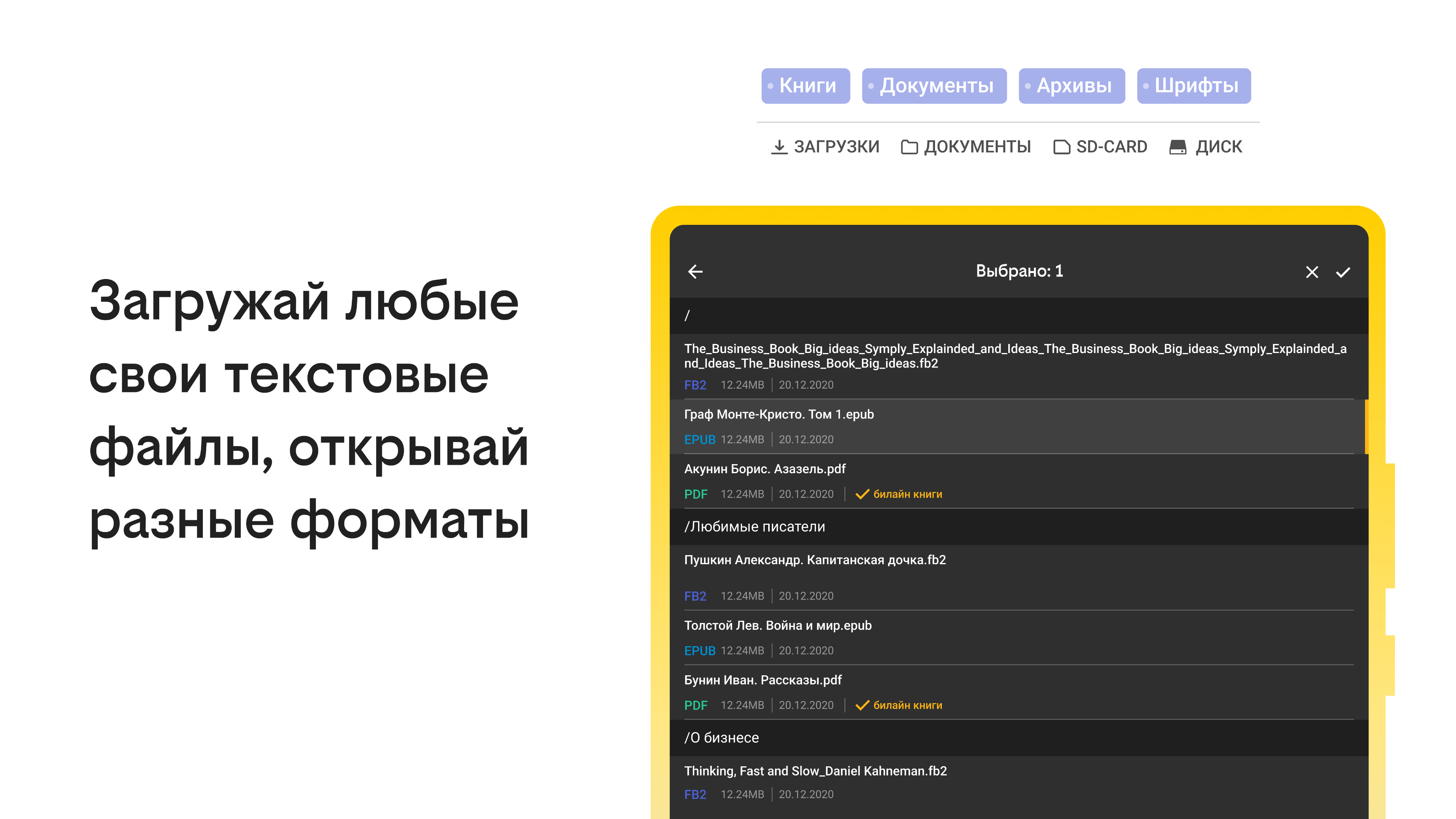This screenshot has height=819, width=1456.
Task: Confirm selection with the checkmark icon
Action: (x=1343, y=273)
